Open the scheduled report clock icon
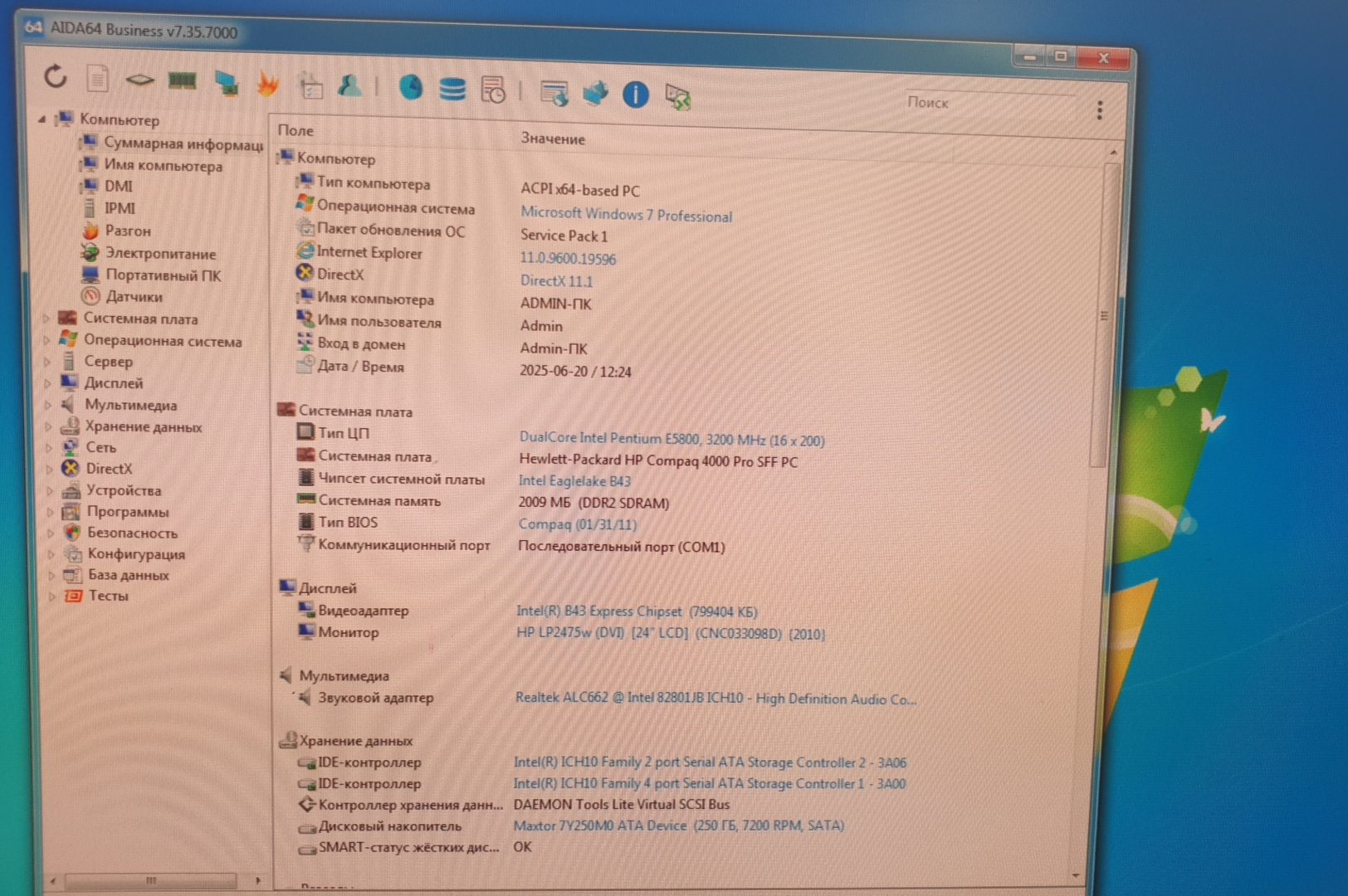Screen dimensions: 1348x896 pyautogui.click(x=493, y=90)
